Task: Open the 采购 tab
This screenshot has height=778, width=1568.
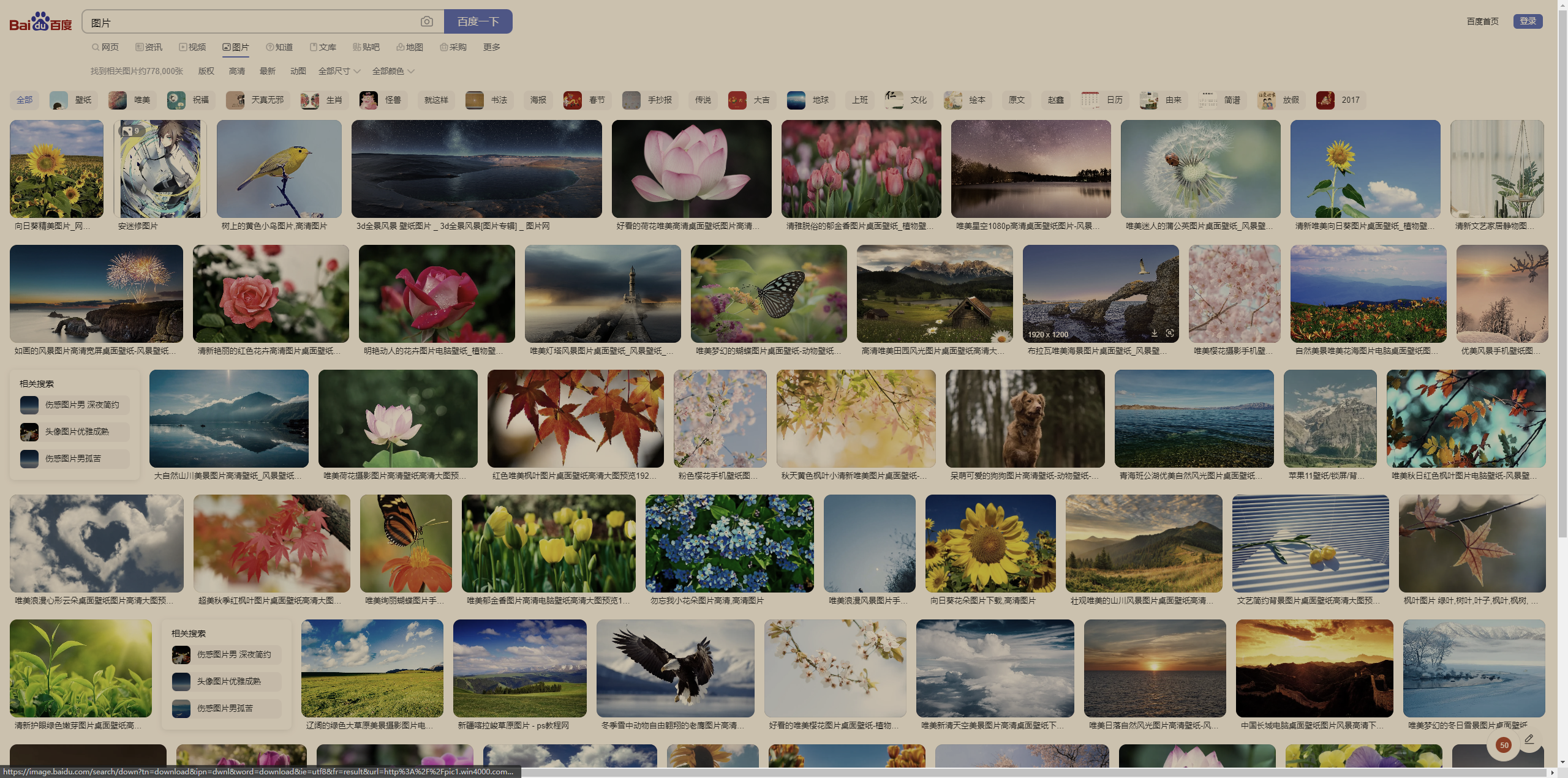Action: (x=453, y=47)
